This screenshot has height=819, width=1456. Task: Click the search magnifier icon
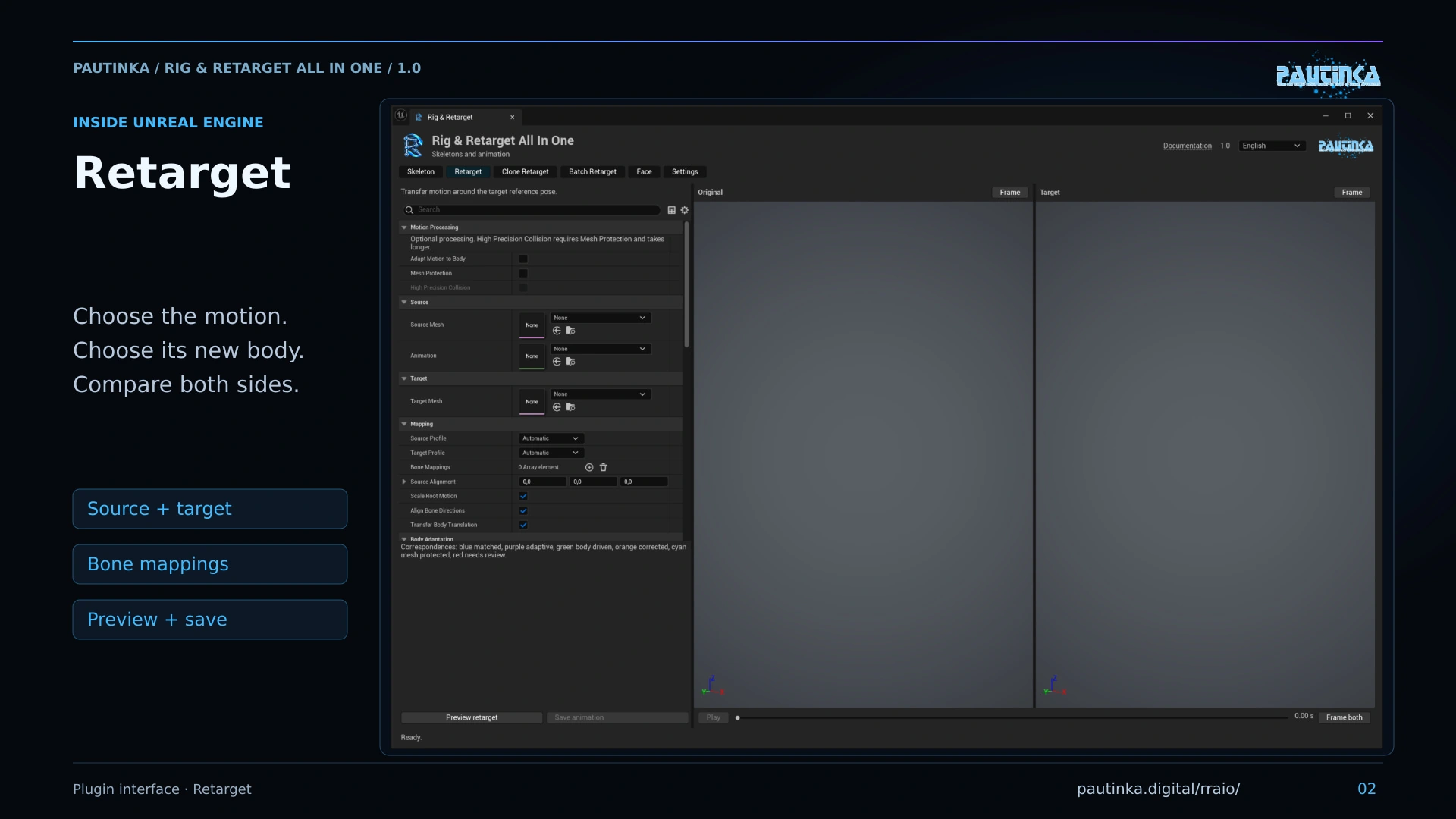(409, 210)
